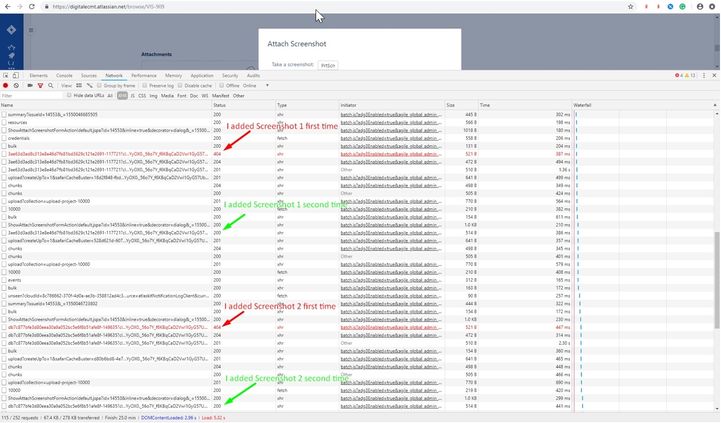Open the Security tab
Image resolution: width=721 pixels, height=423 pixels.
(230, 75)
